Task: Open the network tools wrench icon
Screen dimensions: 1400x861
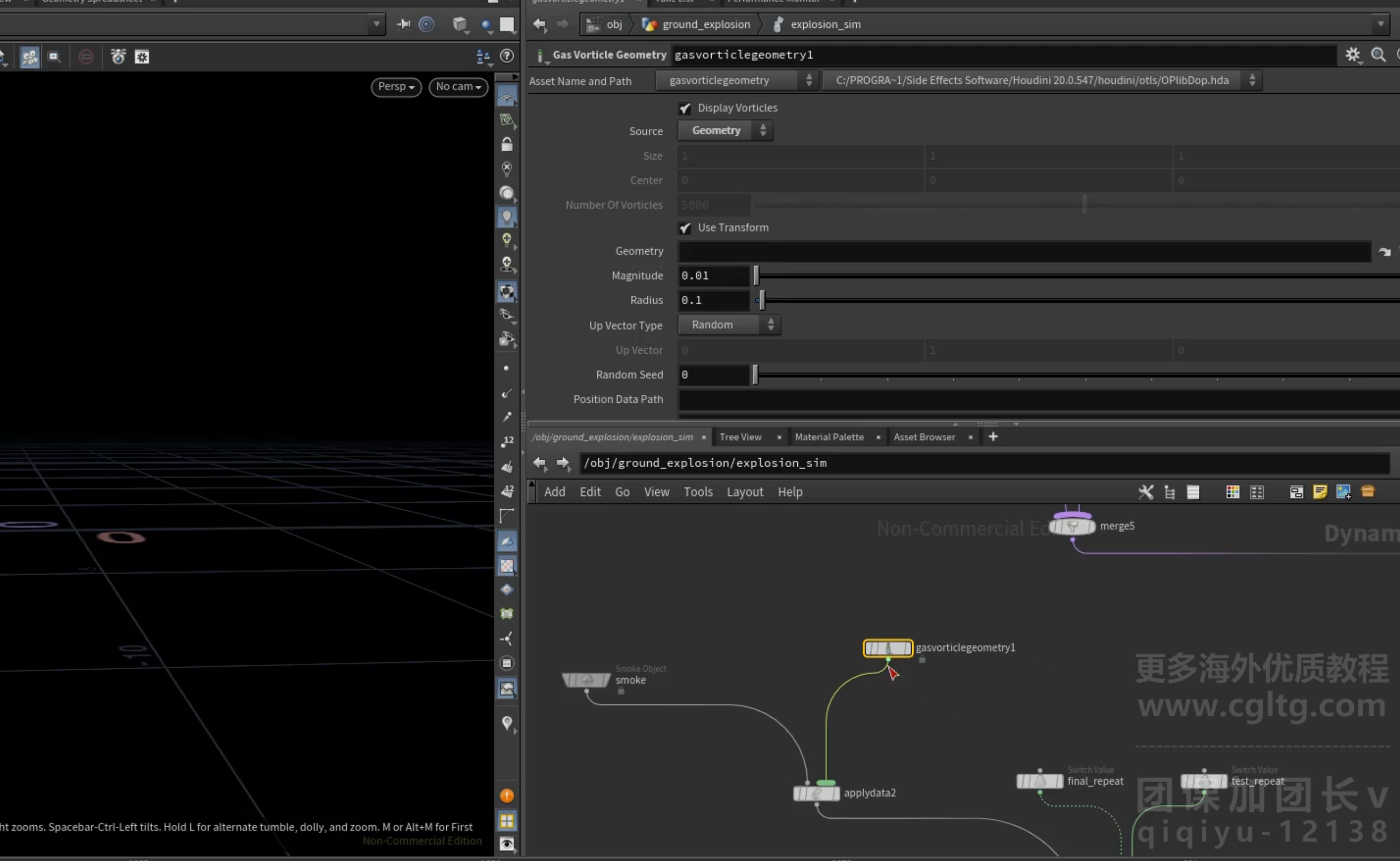Action: (1146, 492)
